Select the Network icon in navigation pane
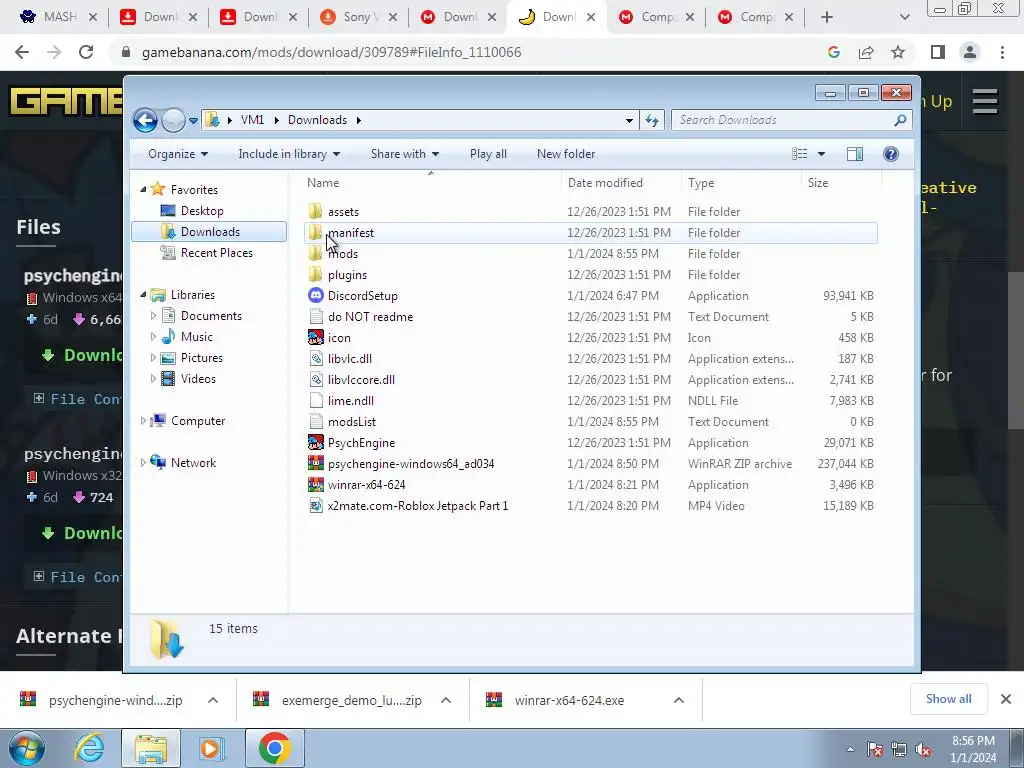This screenshot has width=1024, height=768. click(x=157, y=462)
